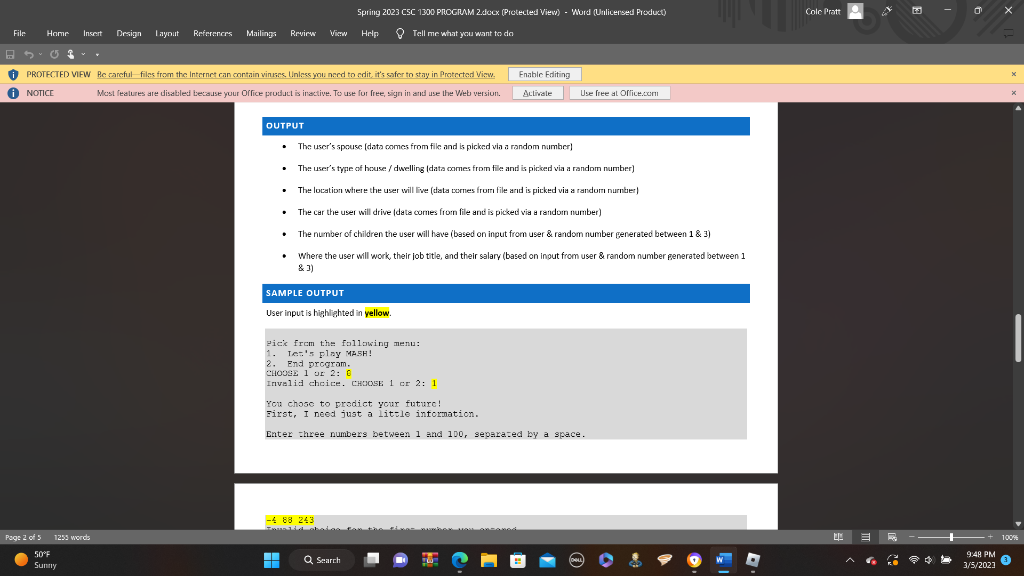Screen dimensions: 1024x576
Task: Open the Windows Start menu
Action: (272, 560)
